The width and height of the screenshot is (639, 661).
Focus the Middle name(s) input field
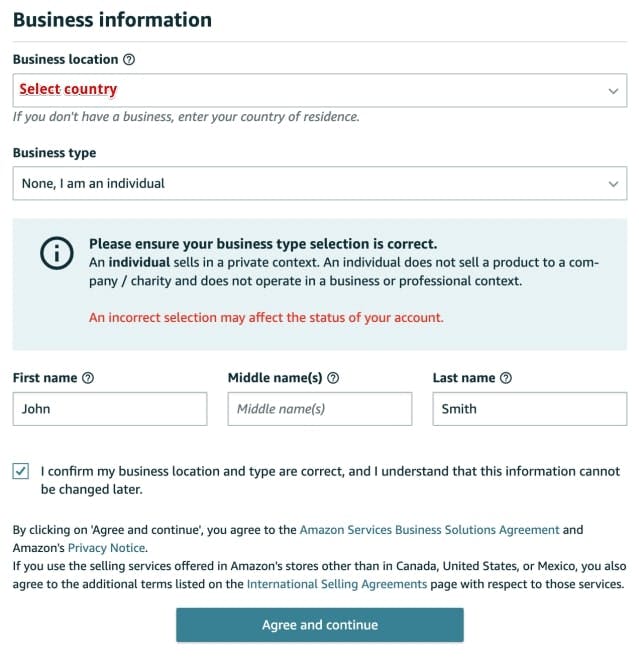320,409
